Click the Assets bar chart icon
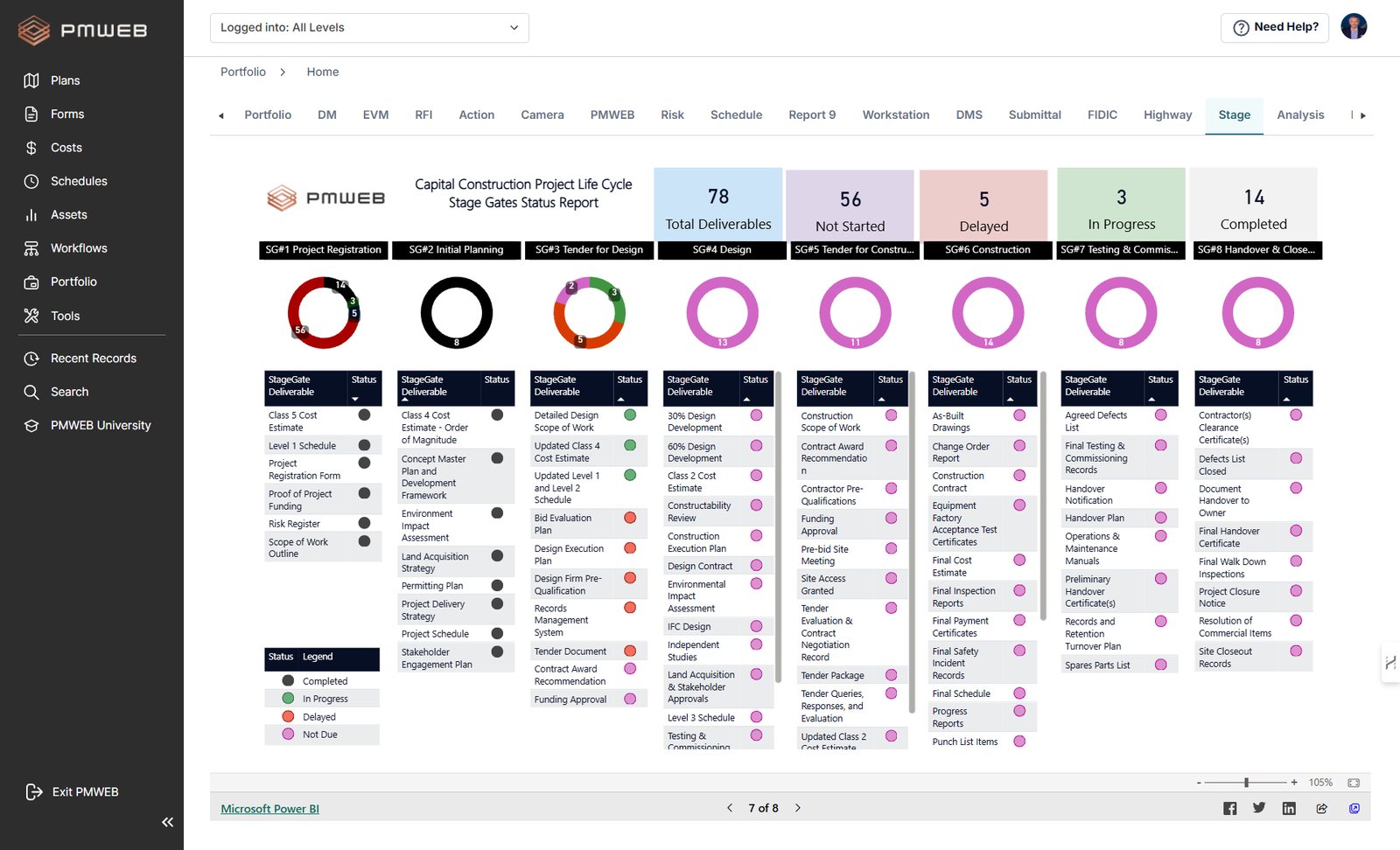Viewport: 1400px width, 850px height. (x=31, y=214)
